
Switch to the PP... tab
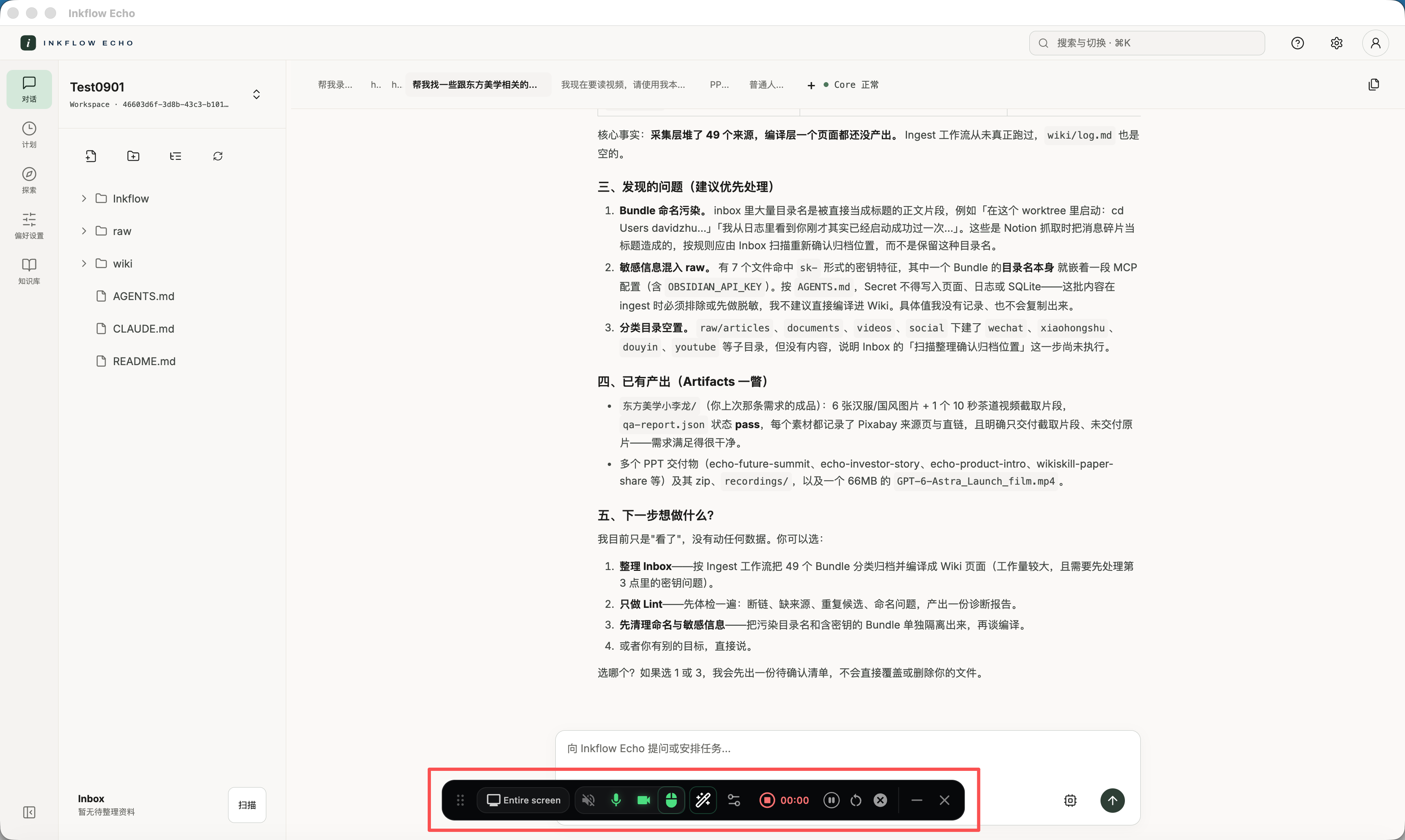click(x=719, y=85)
